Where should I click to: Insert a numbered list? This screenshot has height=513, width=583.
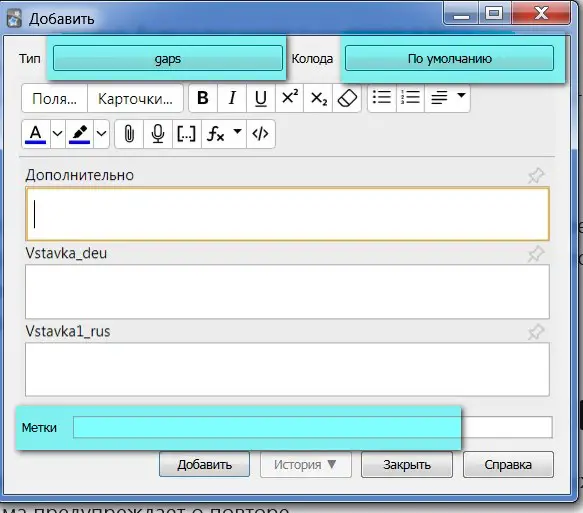pos(410,98)
